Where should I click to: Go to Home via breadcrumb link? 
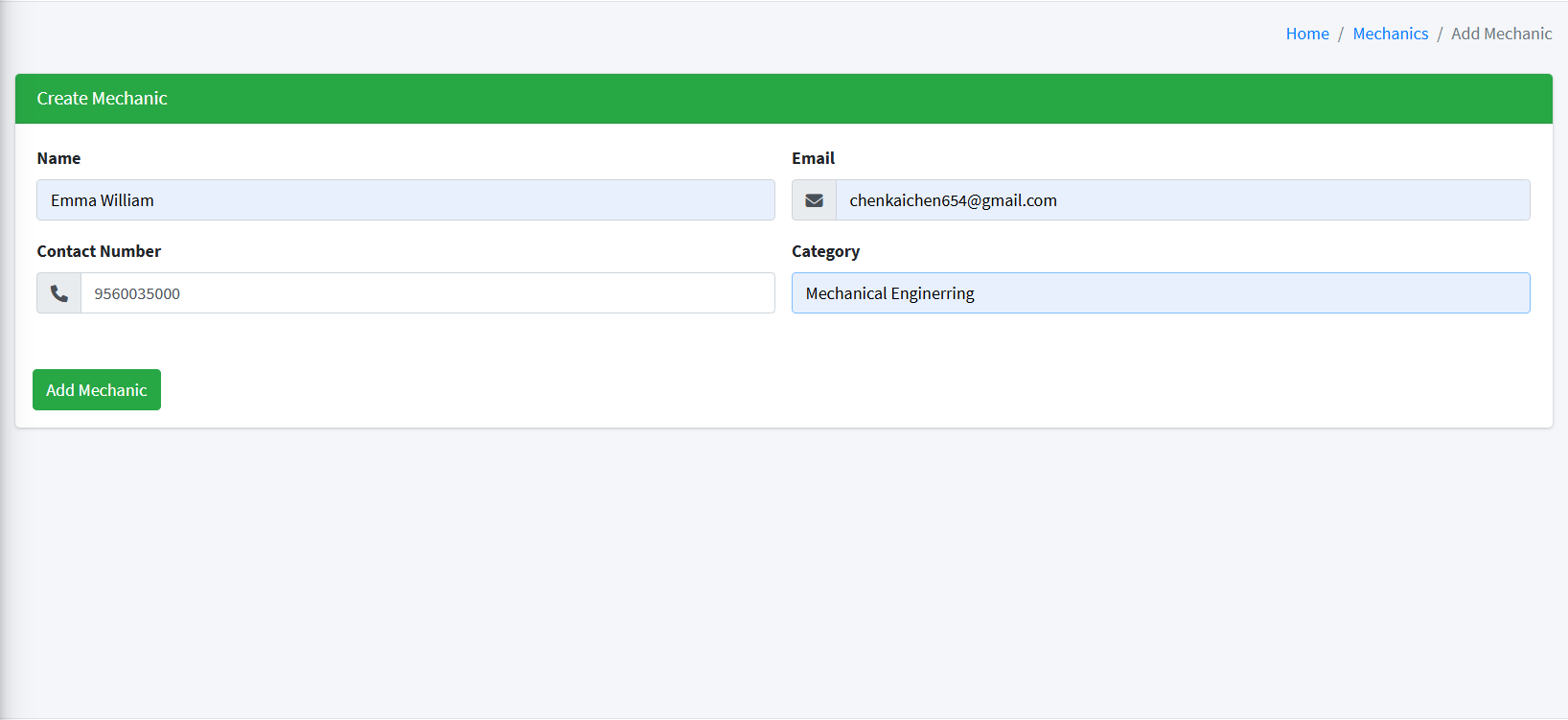tap(1306, 34)
